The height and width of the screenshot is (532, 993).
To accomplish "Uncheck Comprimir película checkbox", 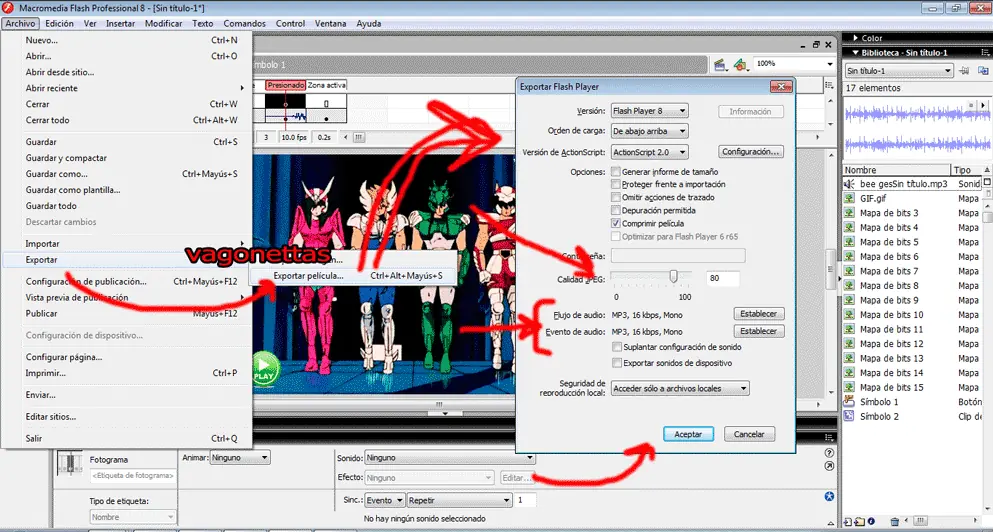I will [616, 224].
